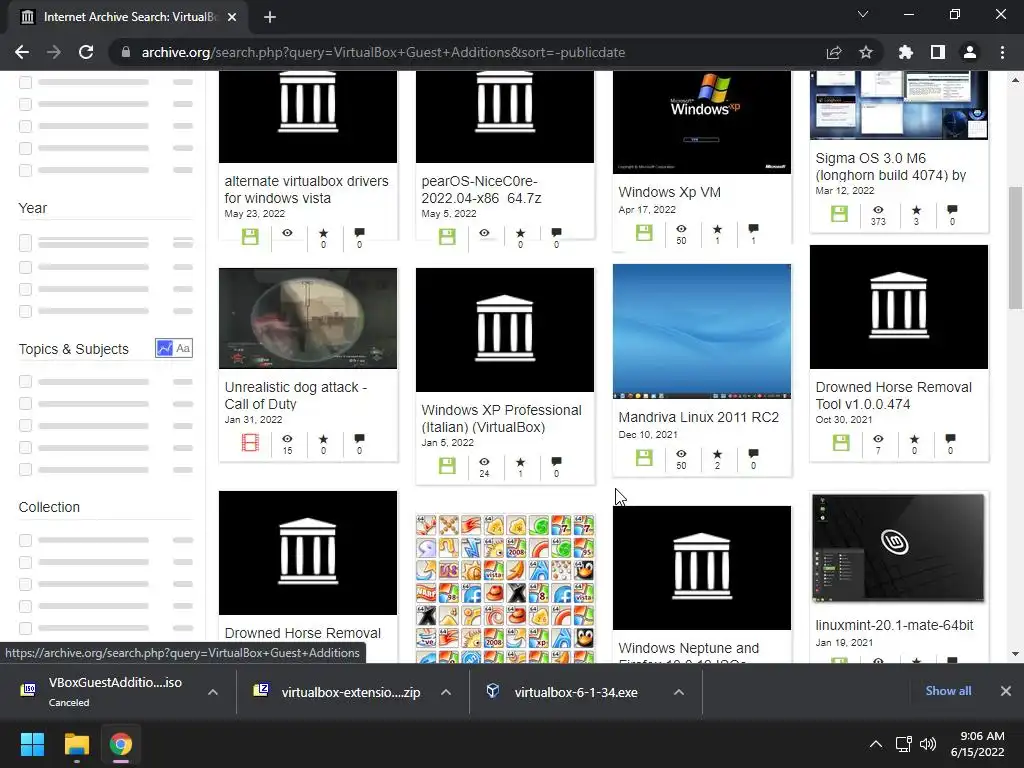Click the browser back arrow
Viewport: 1024px width, 768px height.
(x=22, y=52)
